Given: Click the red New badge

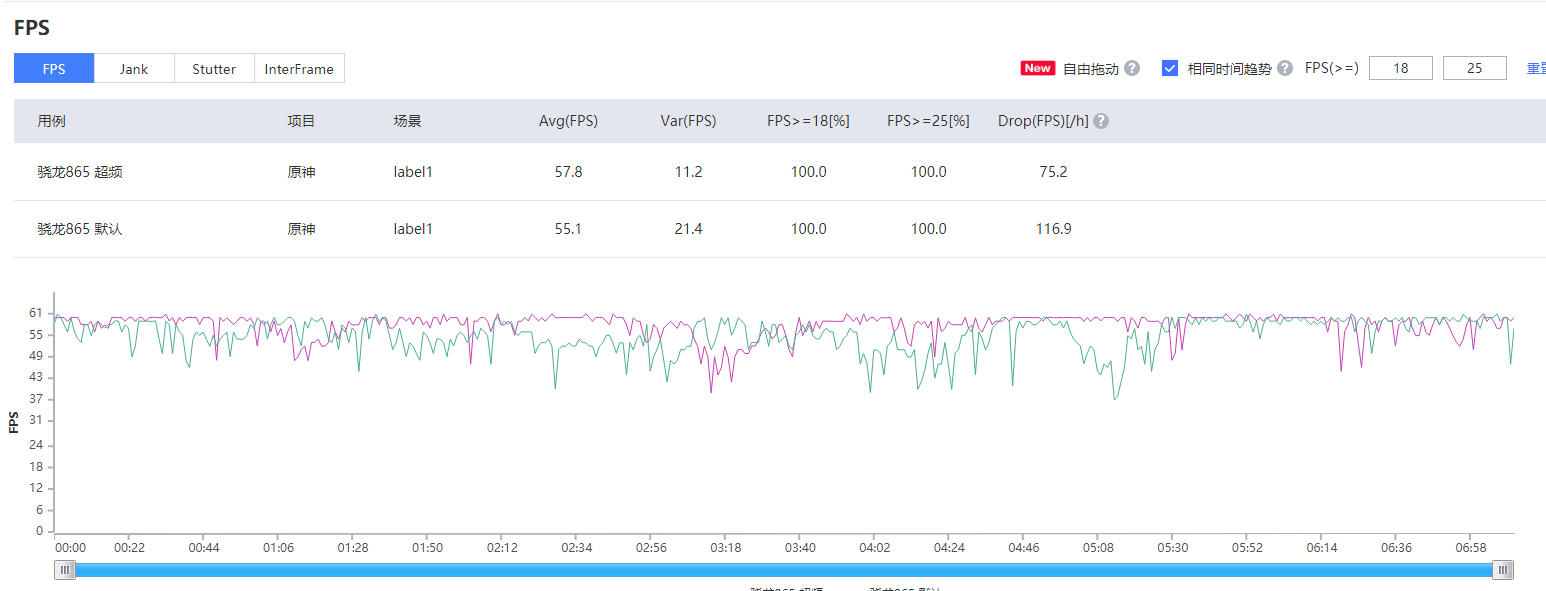Looking at the screenshot, I should 1037,68.
